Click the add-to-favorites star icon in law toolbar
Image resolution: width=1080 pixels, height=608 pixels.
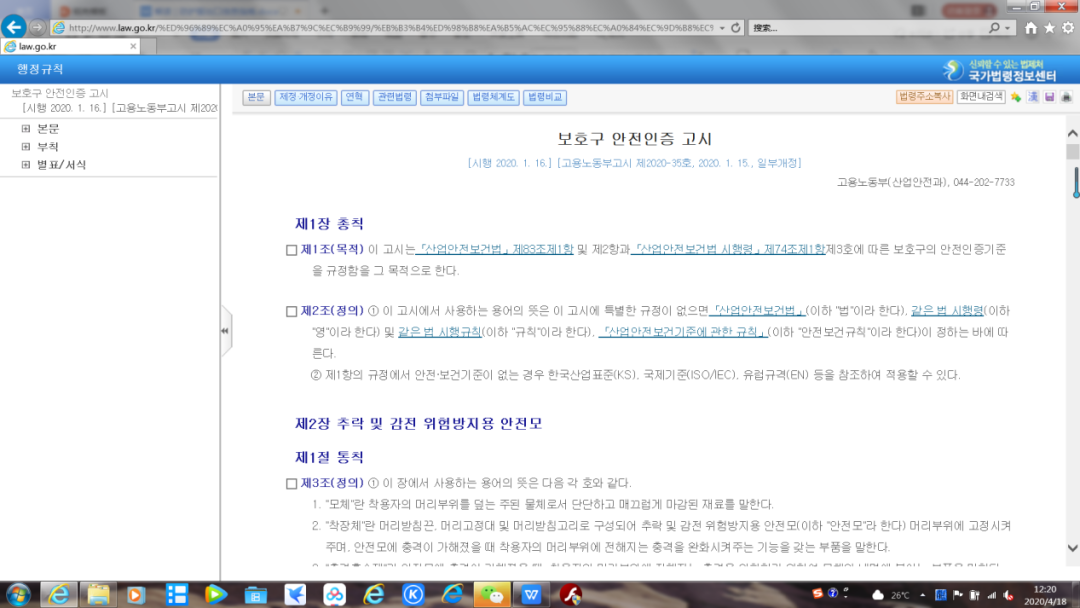pyautogui.click(x=1016, y=97)
